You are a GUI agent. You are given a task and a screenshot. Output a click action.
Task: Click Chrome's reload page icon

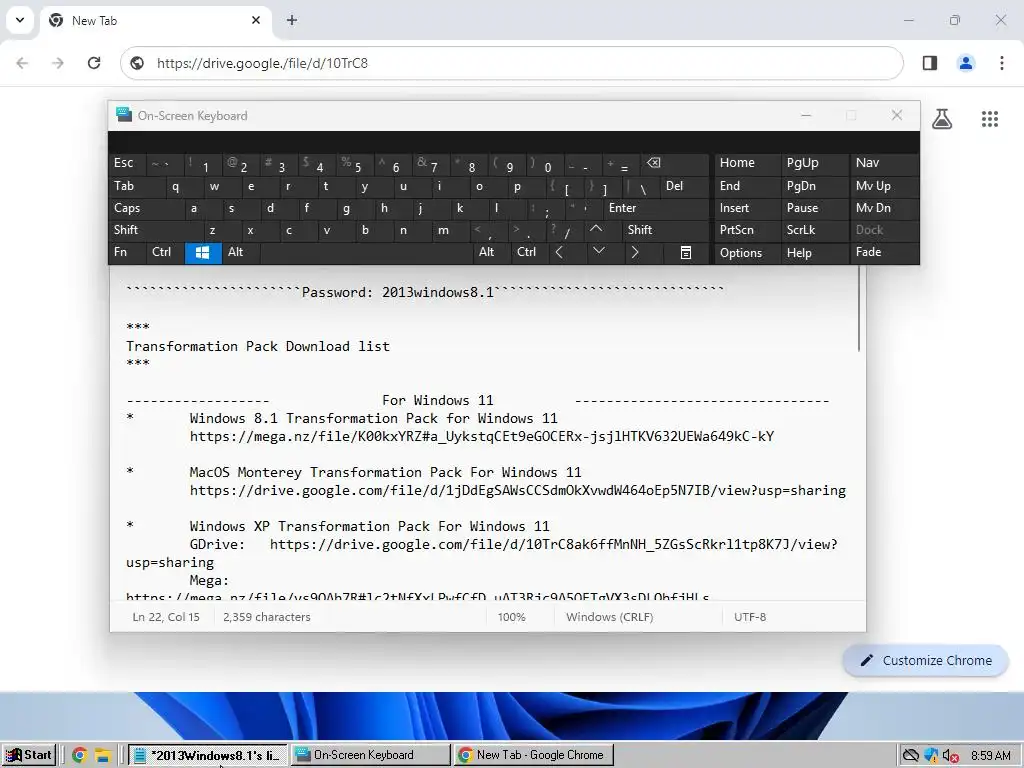click(x=94, y=63)
